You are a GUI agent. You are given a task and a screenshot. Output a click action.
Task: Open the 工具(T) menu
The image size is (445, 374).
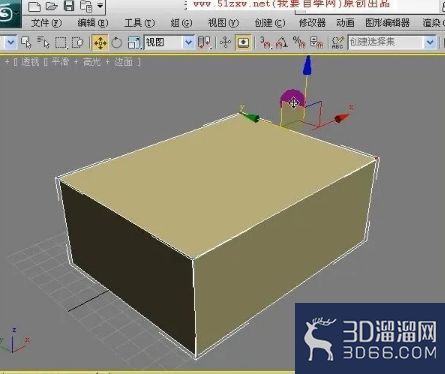(139, 23)
